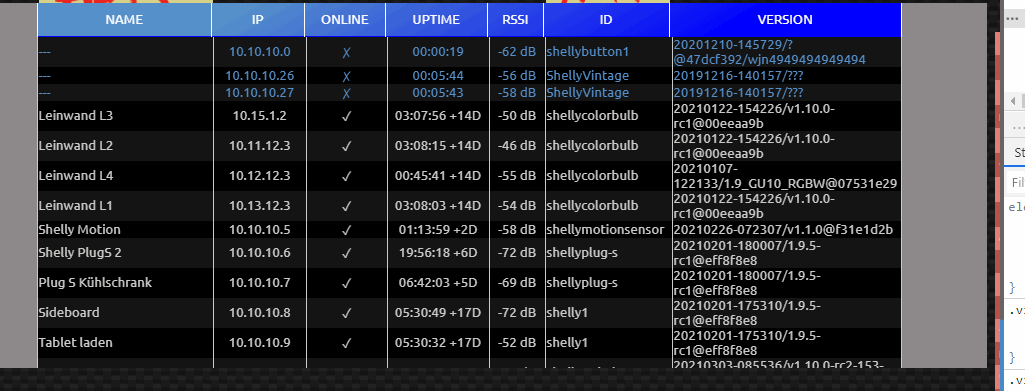Image resolution: width=1025 pixels, height=391 pixels.
Task: Open IP link 10.10.10.0
Action: point(260,52)
